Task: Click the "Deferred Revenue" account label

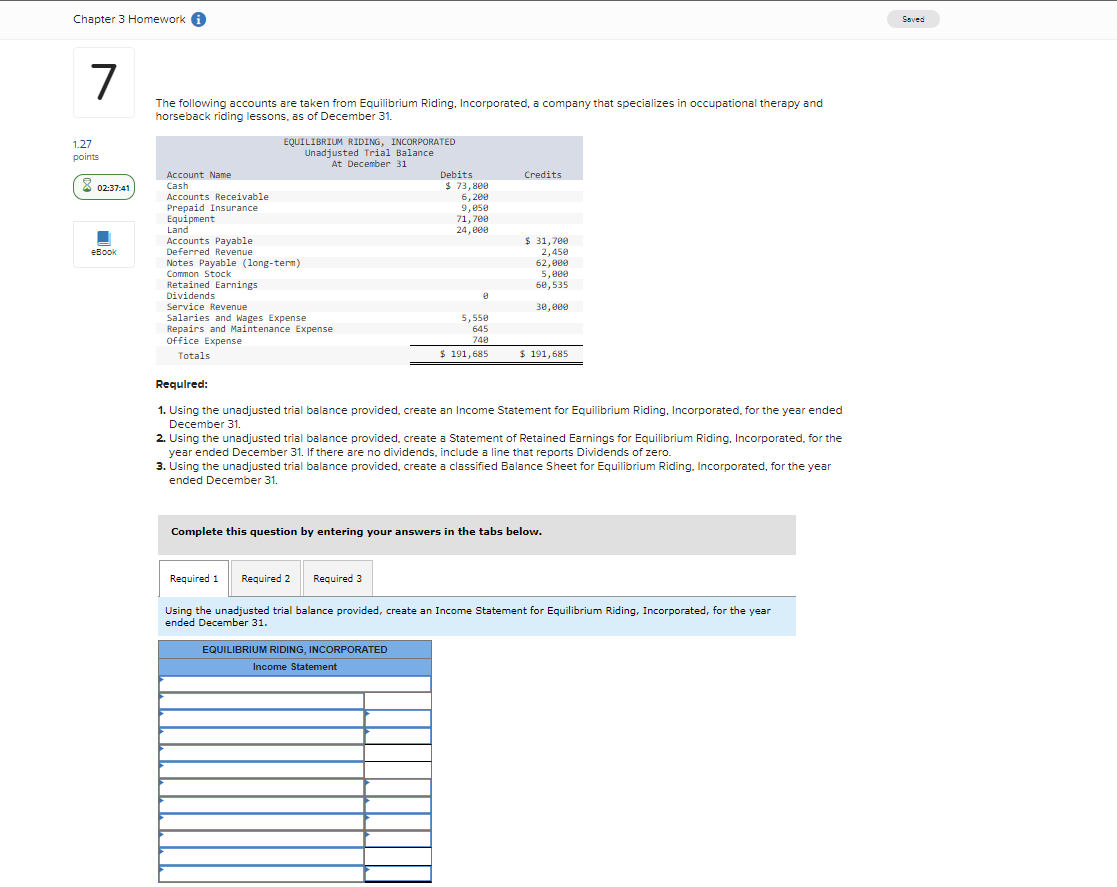Action: tap(209, 252)
